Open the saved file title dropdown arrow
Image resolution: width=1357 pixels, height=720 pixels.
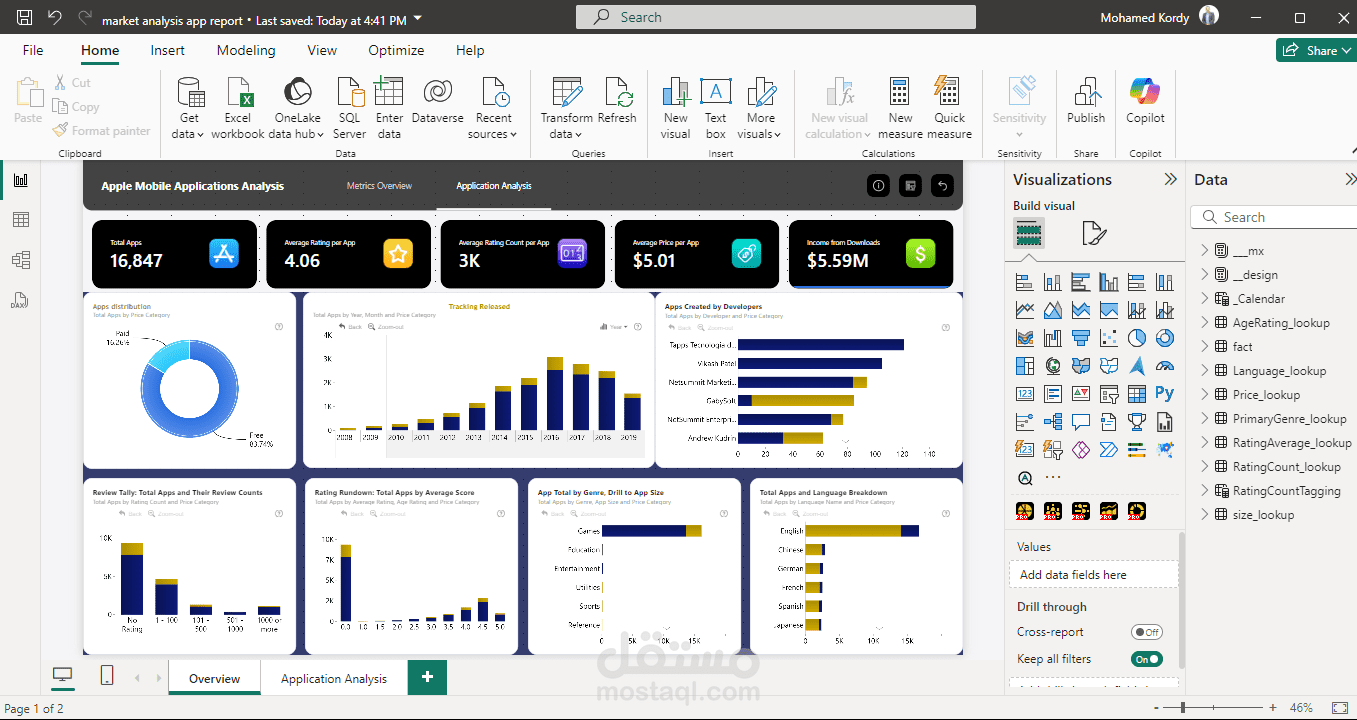pos(417,19)
